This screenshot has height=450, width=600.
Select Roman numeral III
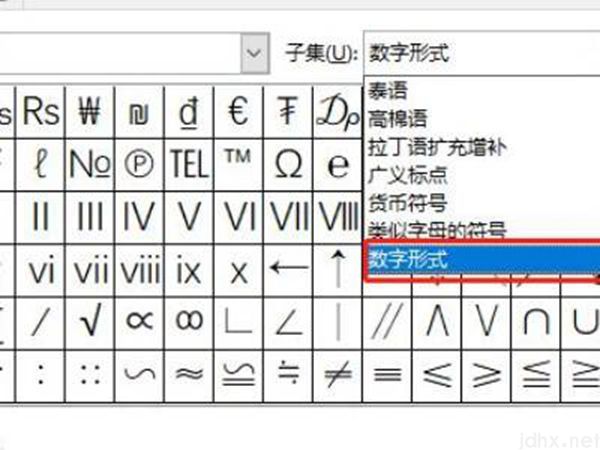pos(90,217)
